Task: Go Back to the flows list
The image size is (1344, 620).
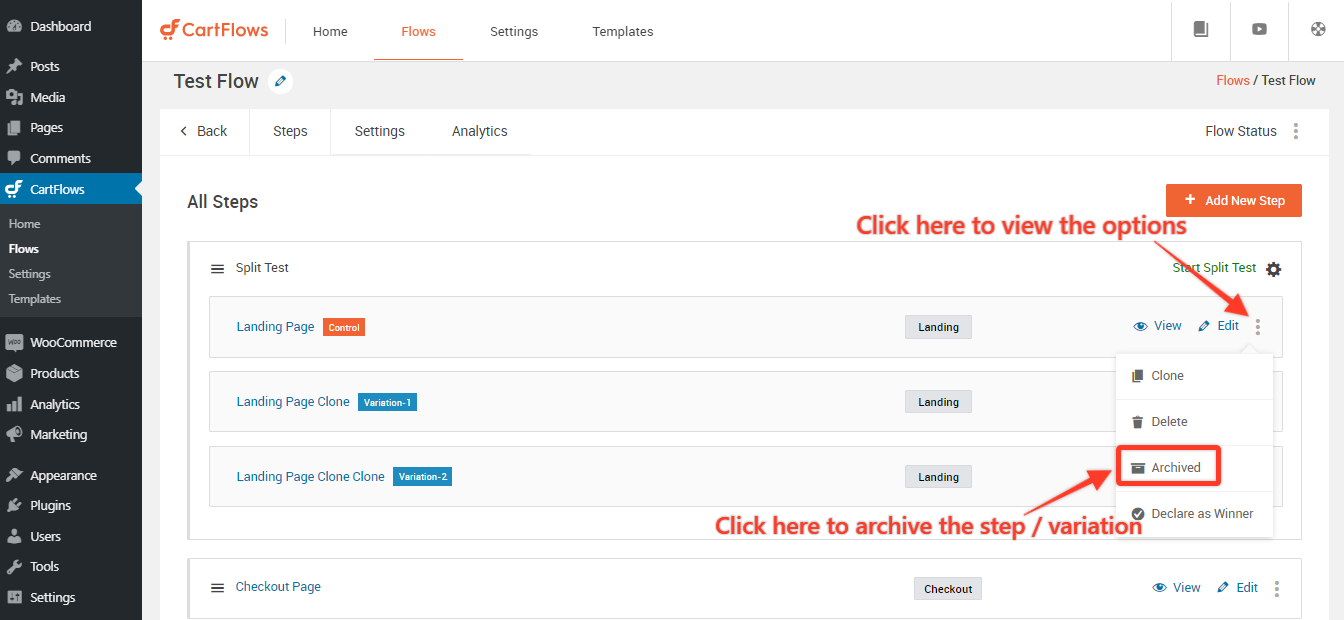Action: tap(204, 131)
